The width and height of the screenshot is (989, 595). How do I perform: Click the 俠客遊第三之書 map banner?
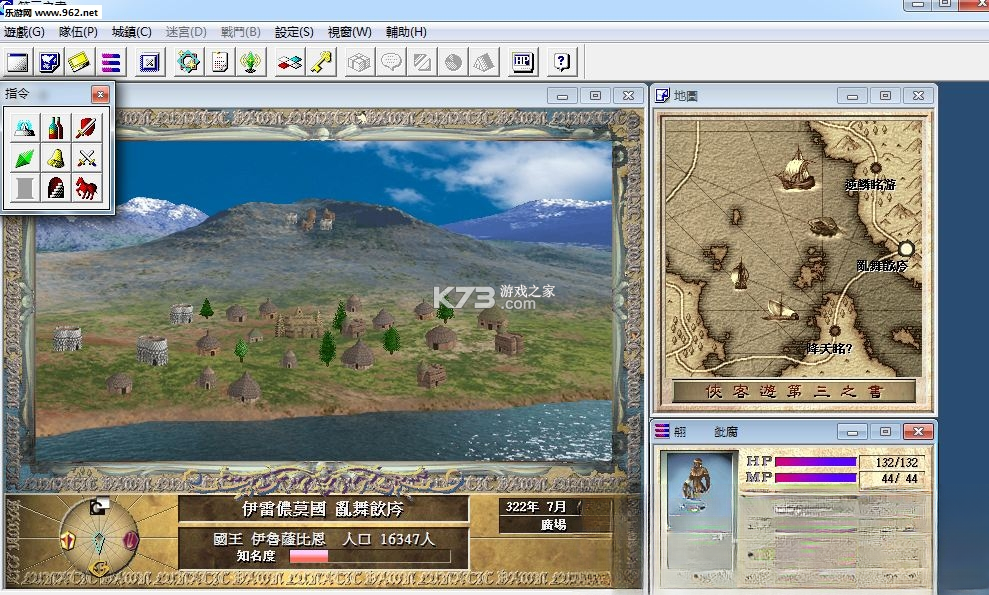click(793, 391)
